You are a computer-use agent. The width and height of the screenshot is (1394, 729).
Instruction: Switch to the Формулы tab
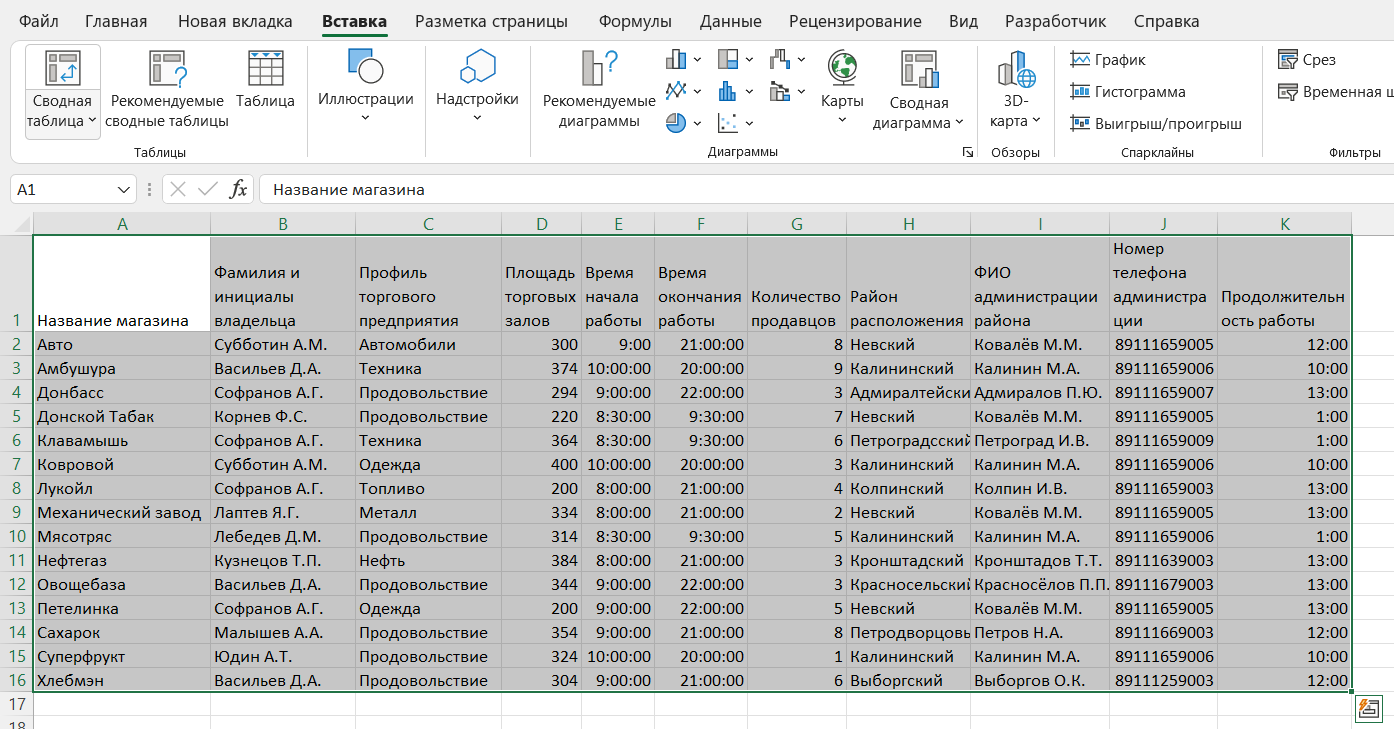click(635, 21)
